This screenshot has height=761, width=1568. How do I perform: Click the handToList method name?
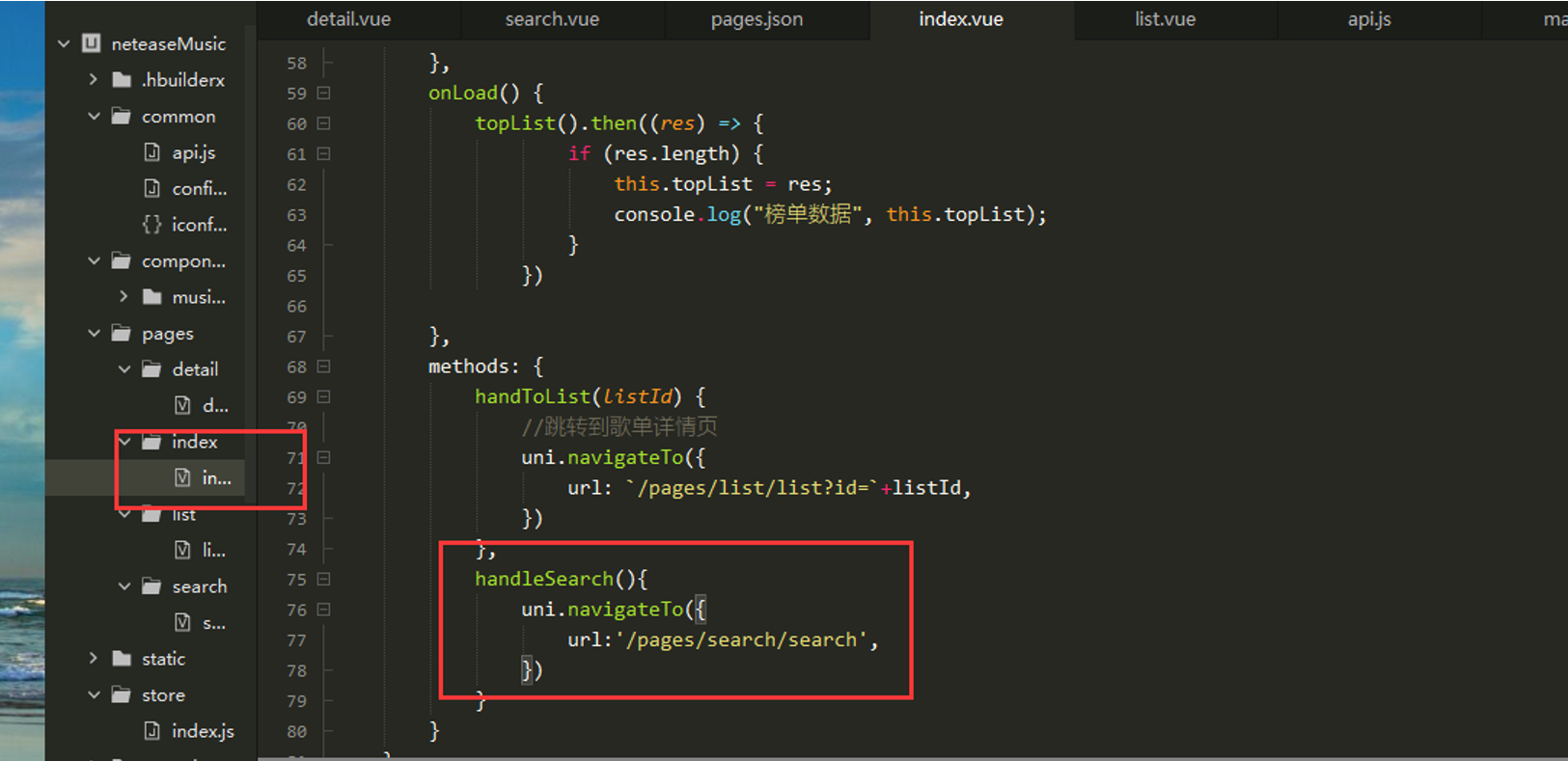pyautogui.click(x=533, y=396)
